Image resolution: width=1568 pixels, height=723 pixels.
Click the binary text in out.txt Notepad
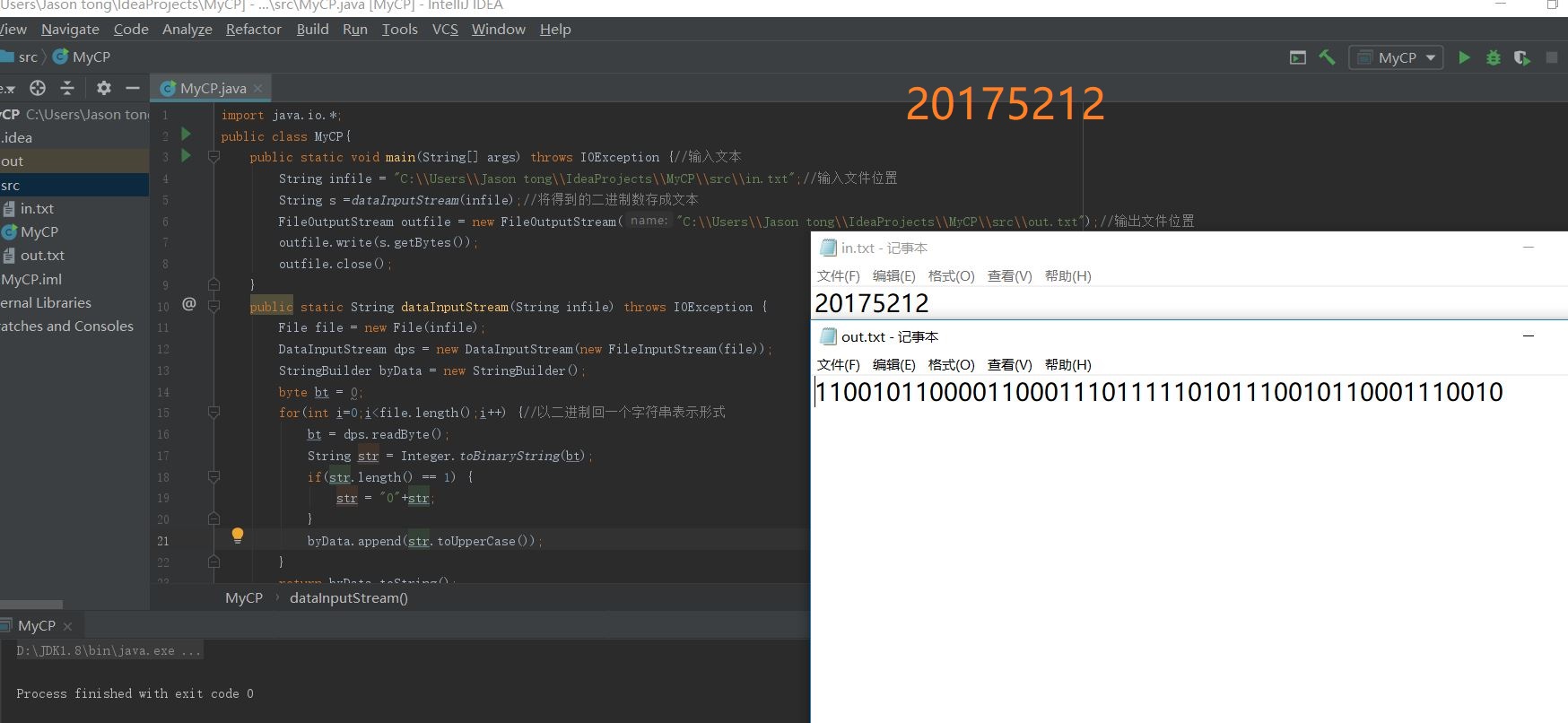(x=1159, y=392)
